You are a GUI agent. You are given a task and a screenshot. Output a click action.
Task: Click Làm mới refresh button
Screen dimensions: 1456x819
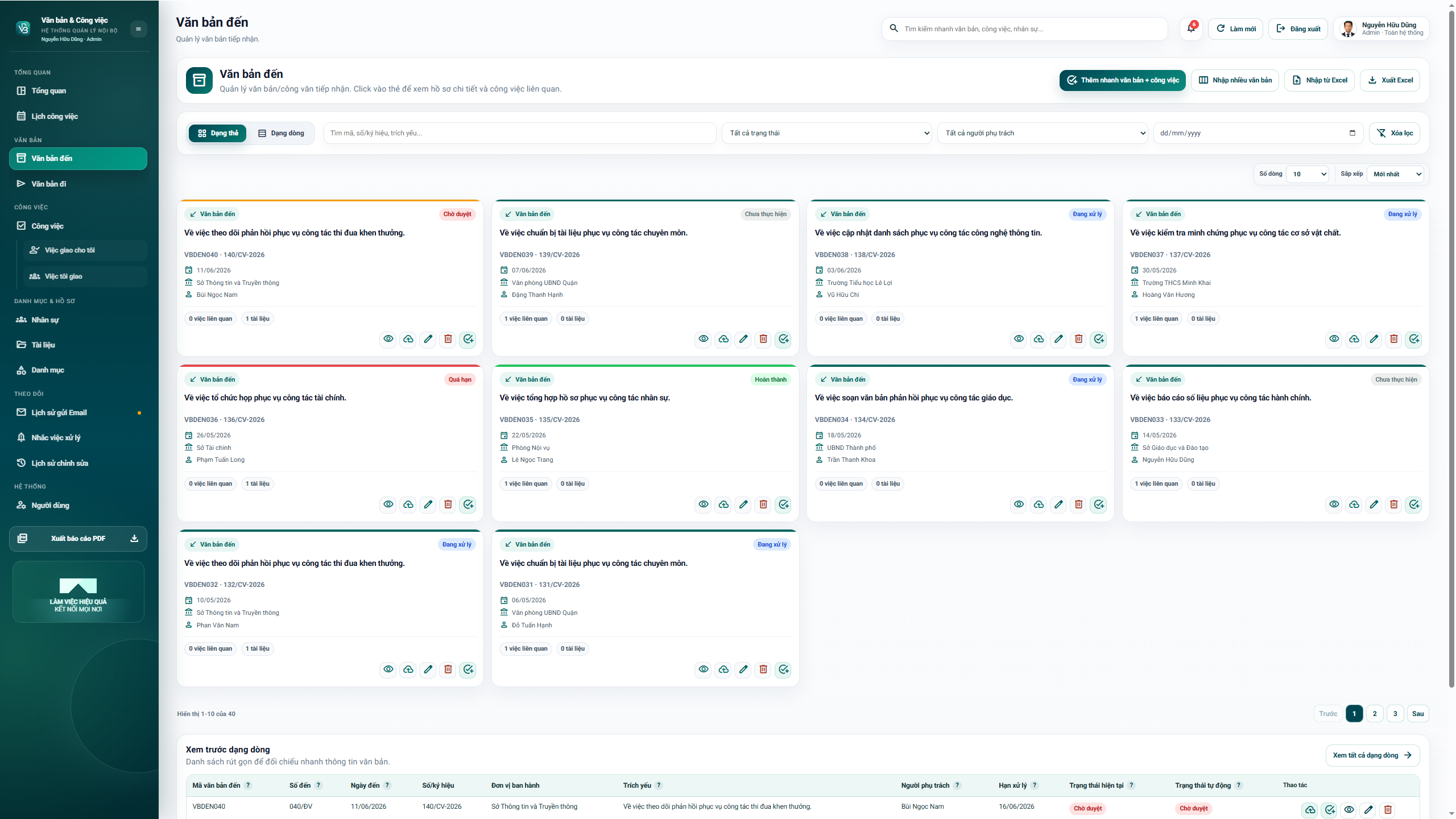point(1235,28)
